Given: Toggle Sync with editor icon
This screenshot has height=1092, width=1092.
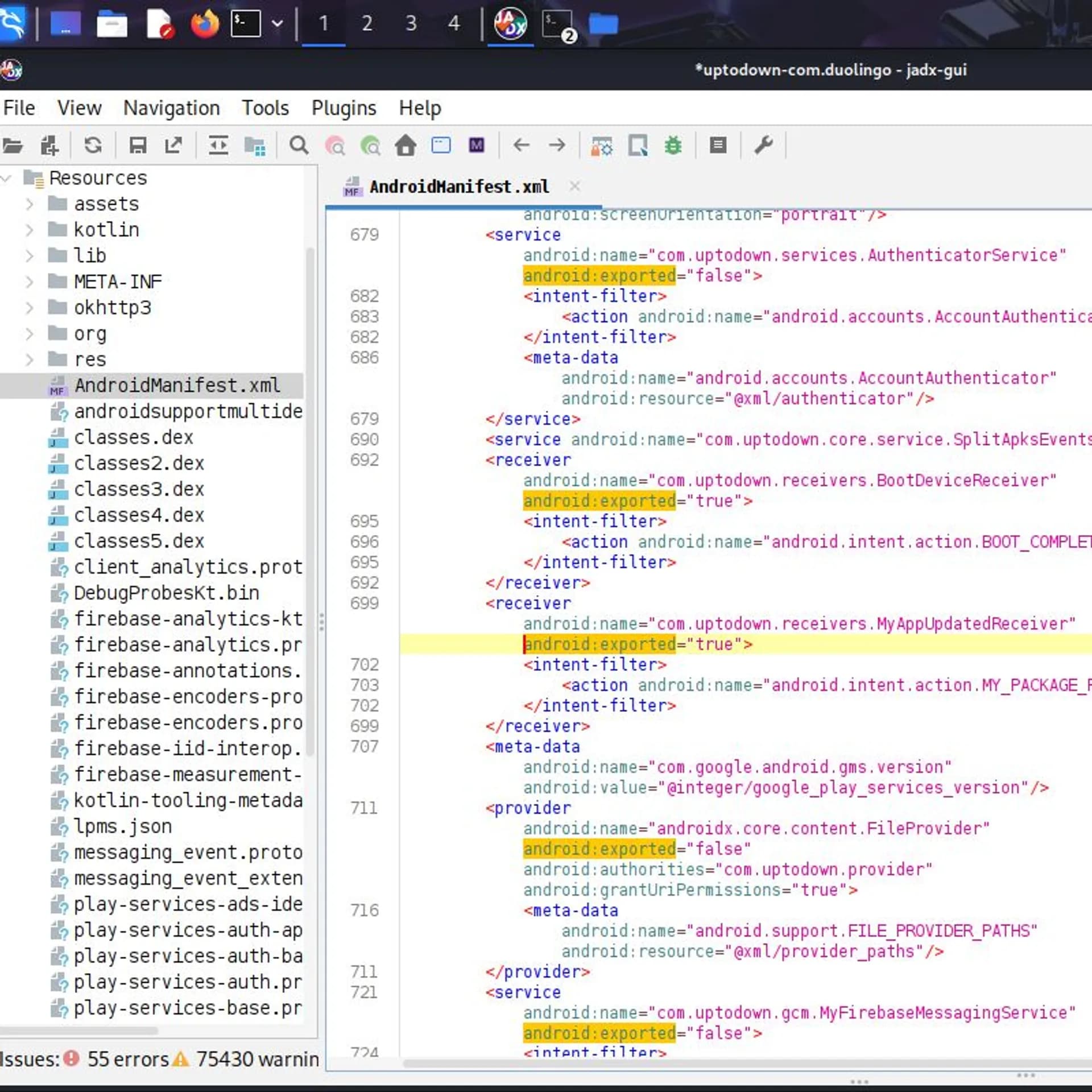Looking at the screenshot, I should [x=218, y=146].
